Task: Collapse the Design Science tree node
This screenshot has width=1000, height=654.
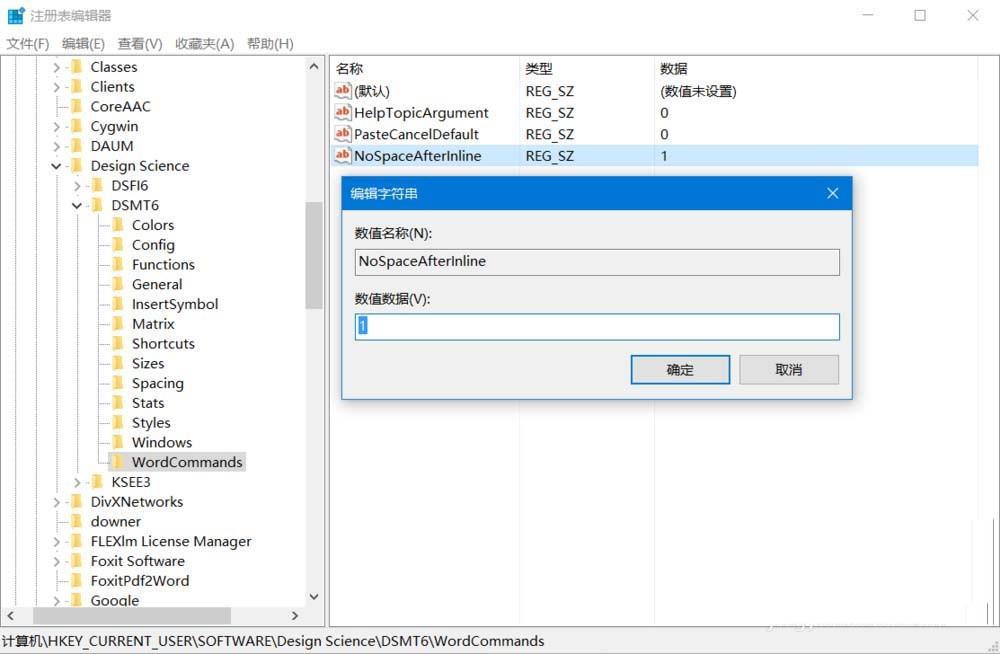Action: point(57,166)
